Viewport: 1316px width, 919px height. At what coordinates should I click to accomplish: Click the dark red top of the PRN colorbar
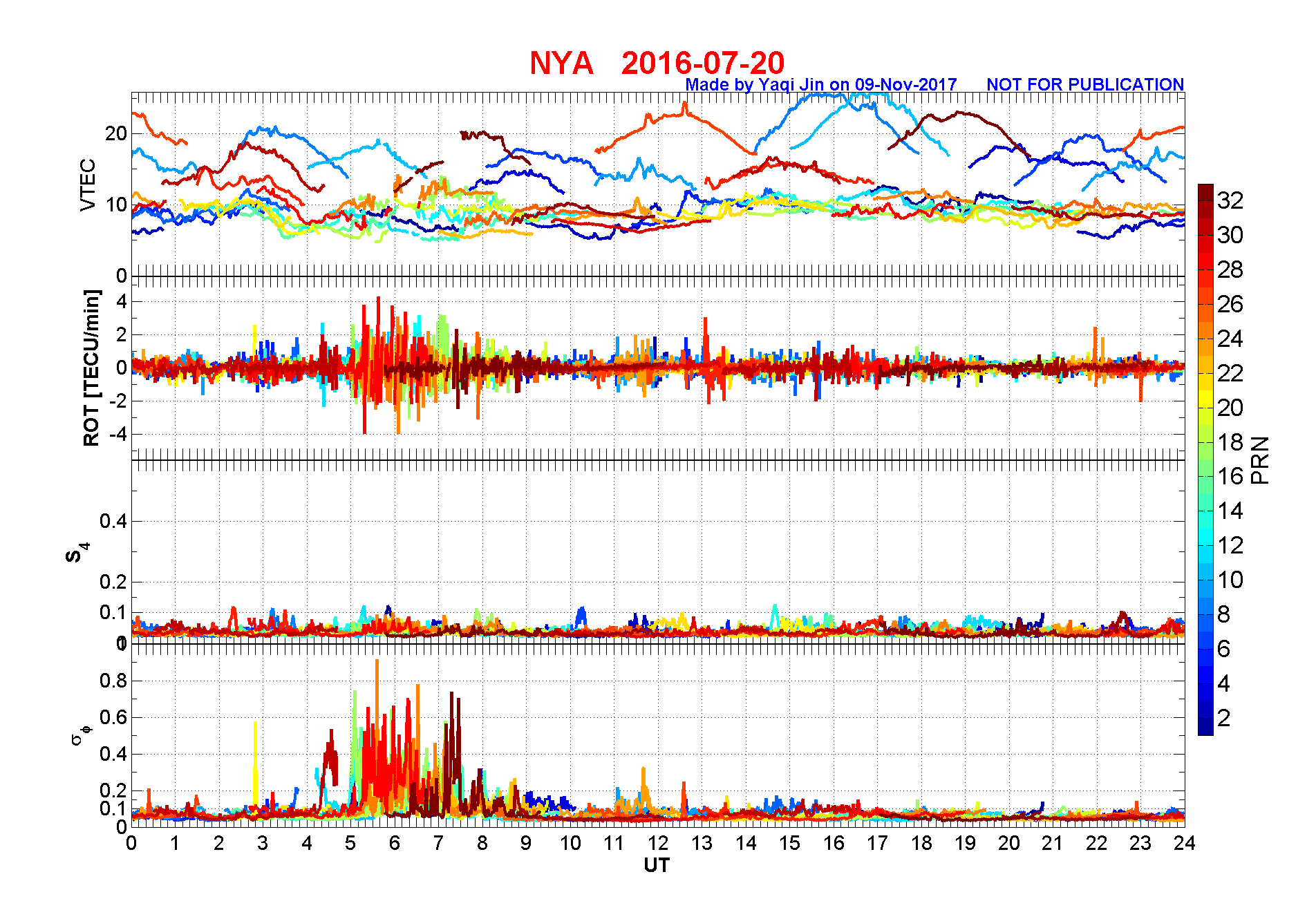coord(1205,192)
